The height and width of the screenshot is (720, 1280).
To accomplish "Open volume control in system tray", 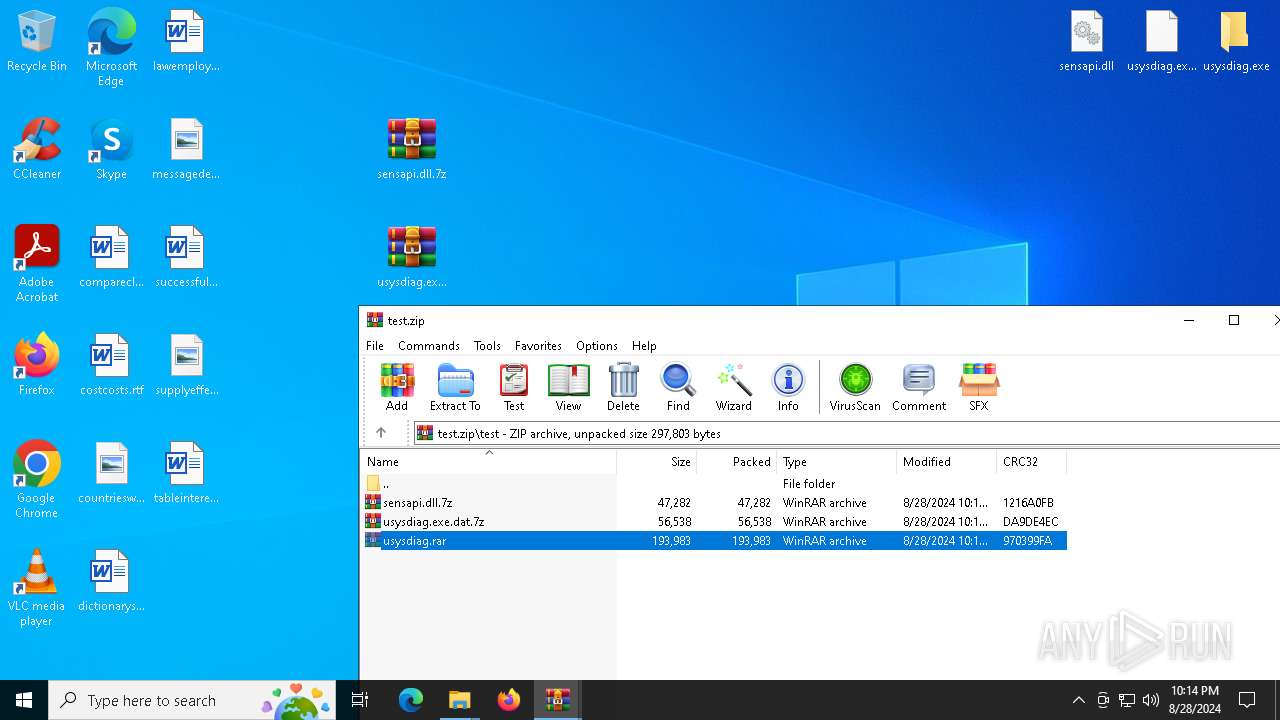I will pyautogui.click(x=1151, y=700).
